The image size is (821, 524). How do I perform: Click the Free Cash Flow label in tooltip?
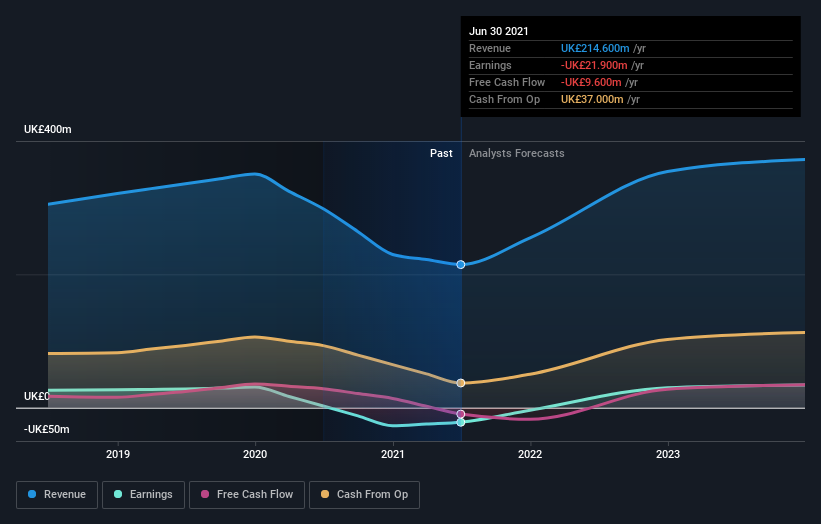pyautogui.click(x=507, y=82)
